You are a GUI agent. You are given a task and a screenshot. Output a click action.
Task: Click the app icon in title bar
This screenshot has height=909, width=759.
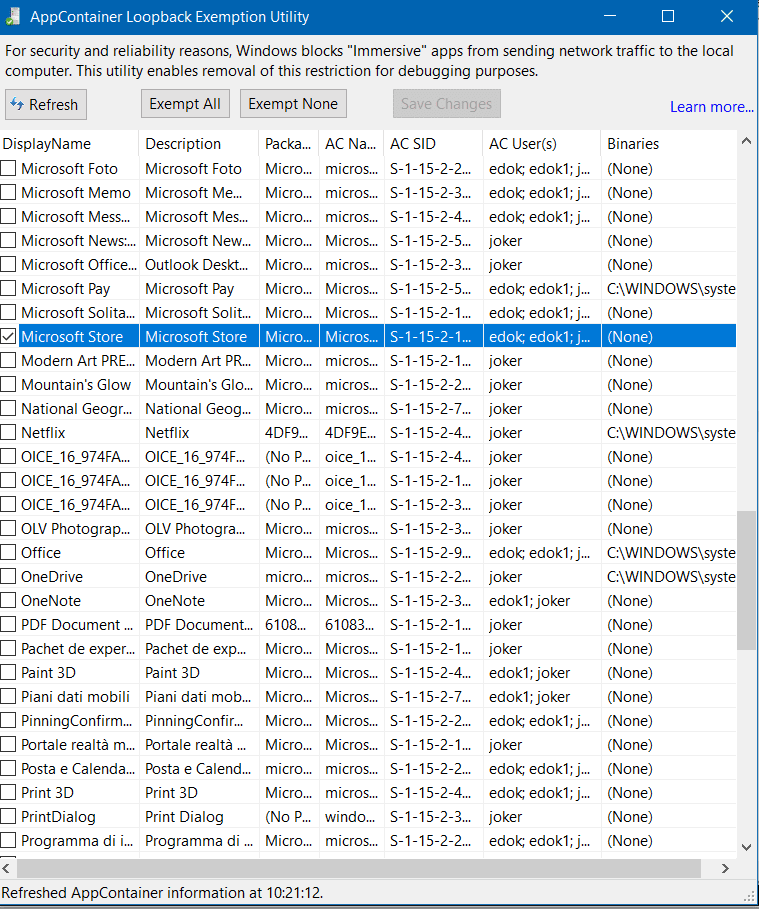tap(13, 16)
